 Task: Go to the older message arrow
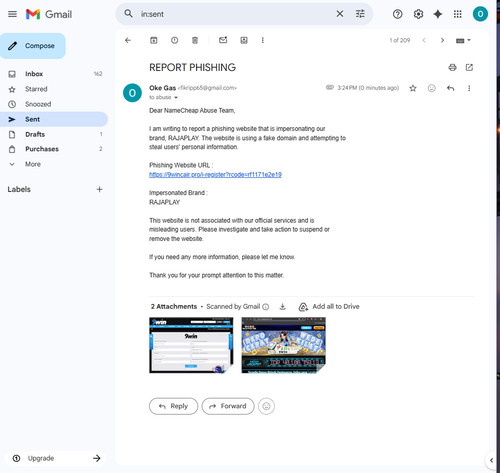[x=442, y=40]
